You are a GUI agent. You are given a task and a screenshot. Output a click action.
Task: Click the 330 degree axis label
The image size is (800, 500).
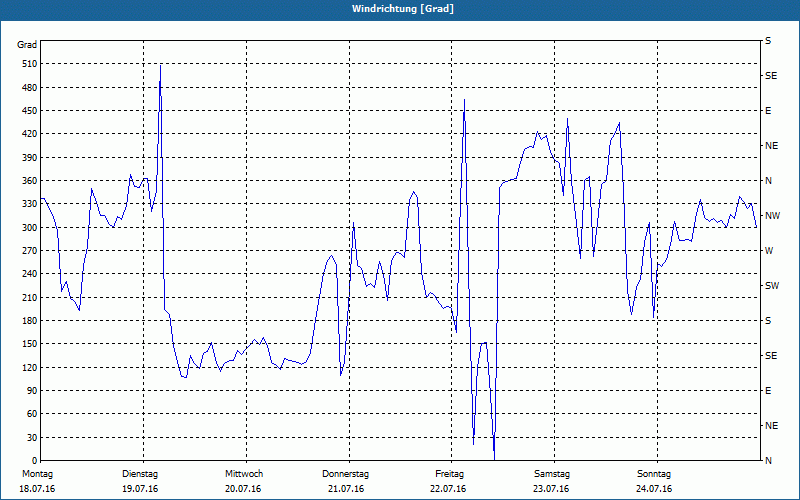tap(30, 204)
